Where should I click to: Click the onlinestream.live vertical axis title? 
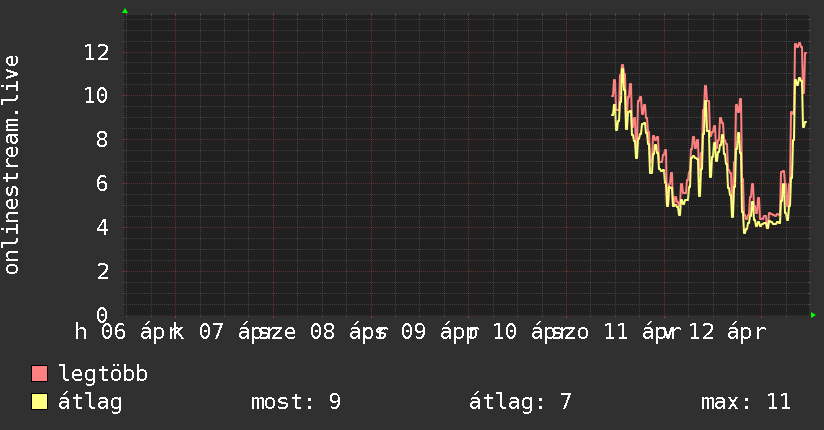pos(12,165)
